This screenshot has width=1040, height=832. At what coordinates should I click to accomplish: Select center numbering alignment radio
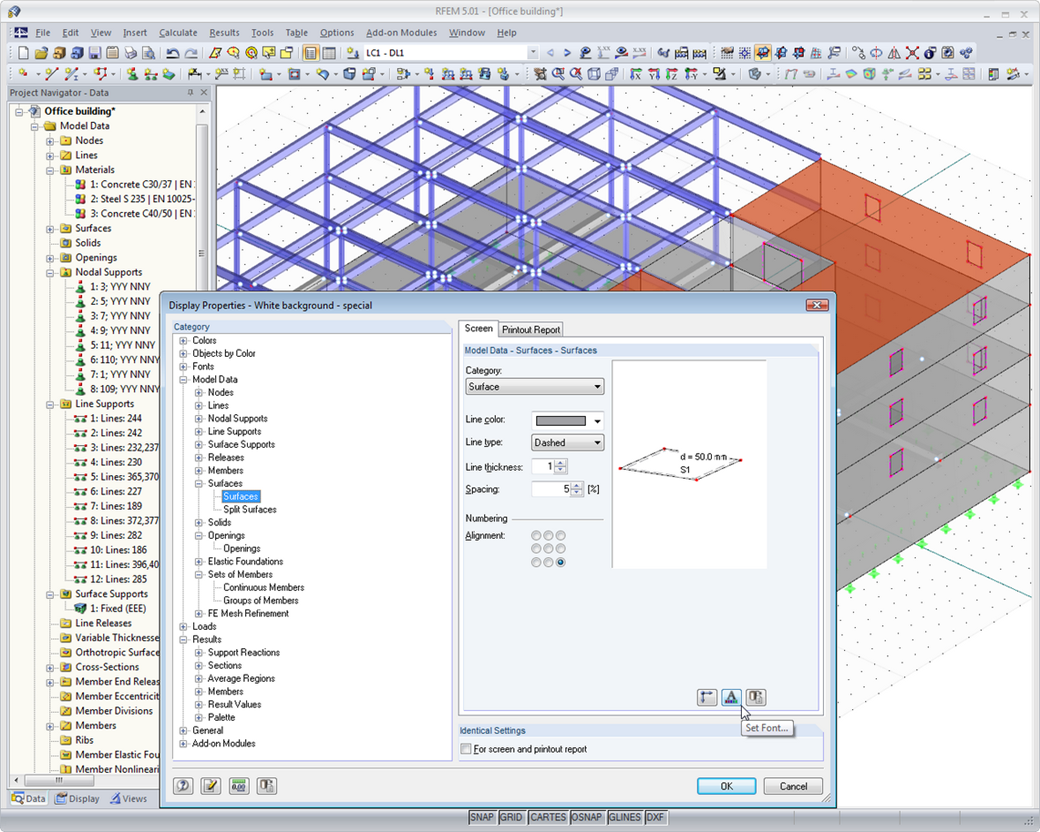coord(549,549)
